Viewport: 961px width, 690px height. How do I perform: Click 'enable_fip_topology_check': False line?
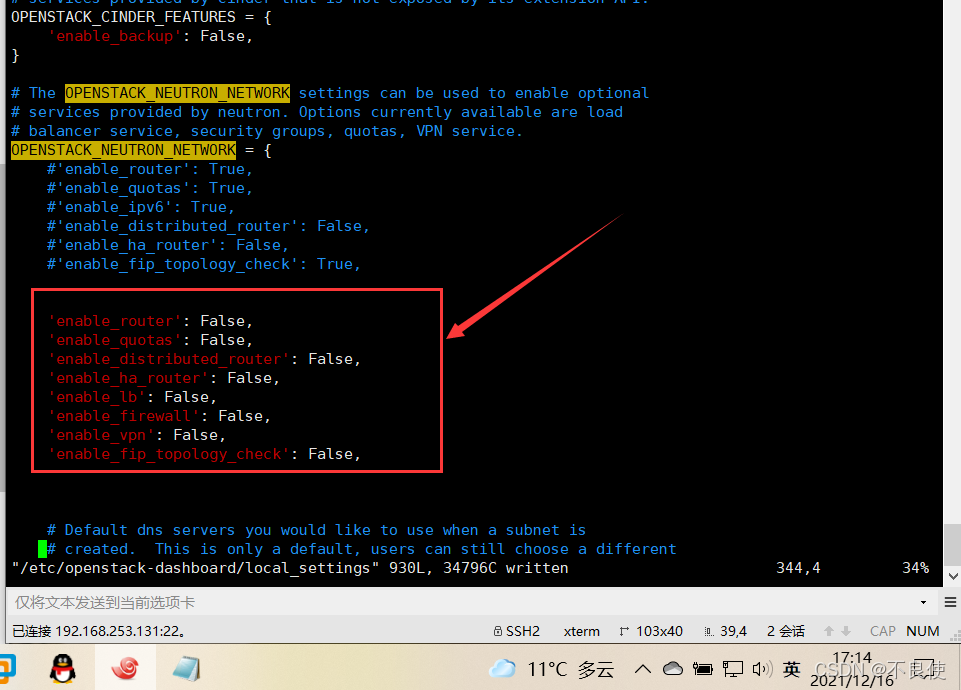[x=204, y=454]
